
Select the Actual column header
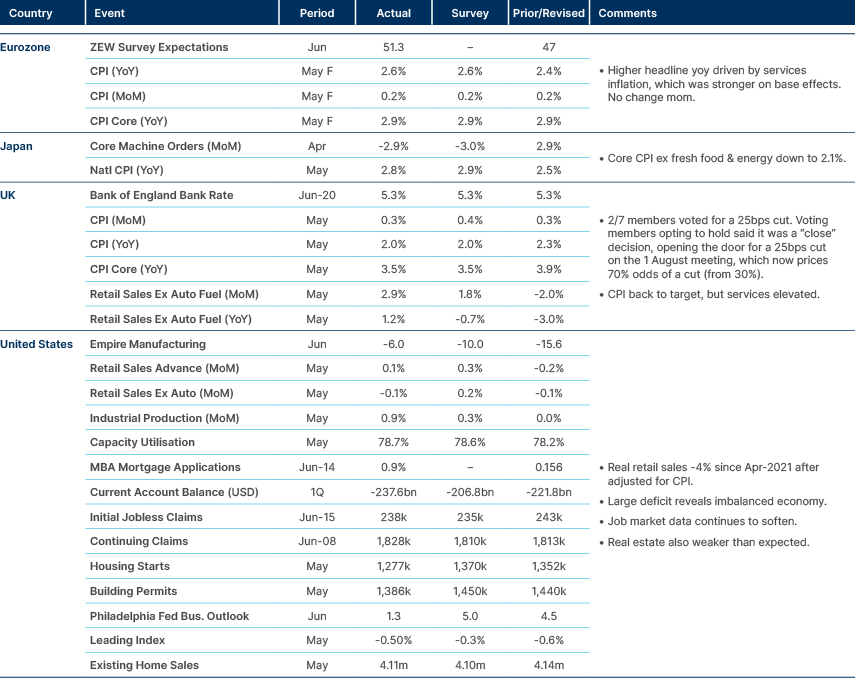[394, 14]
